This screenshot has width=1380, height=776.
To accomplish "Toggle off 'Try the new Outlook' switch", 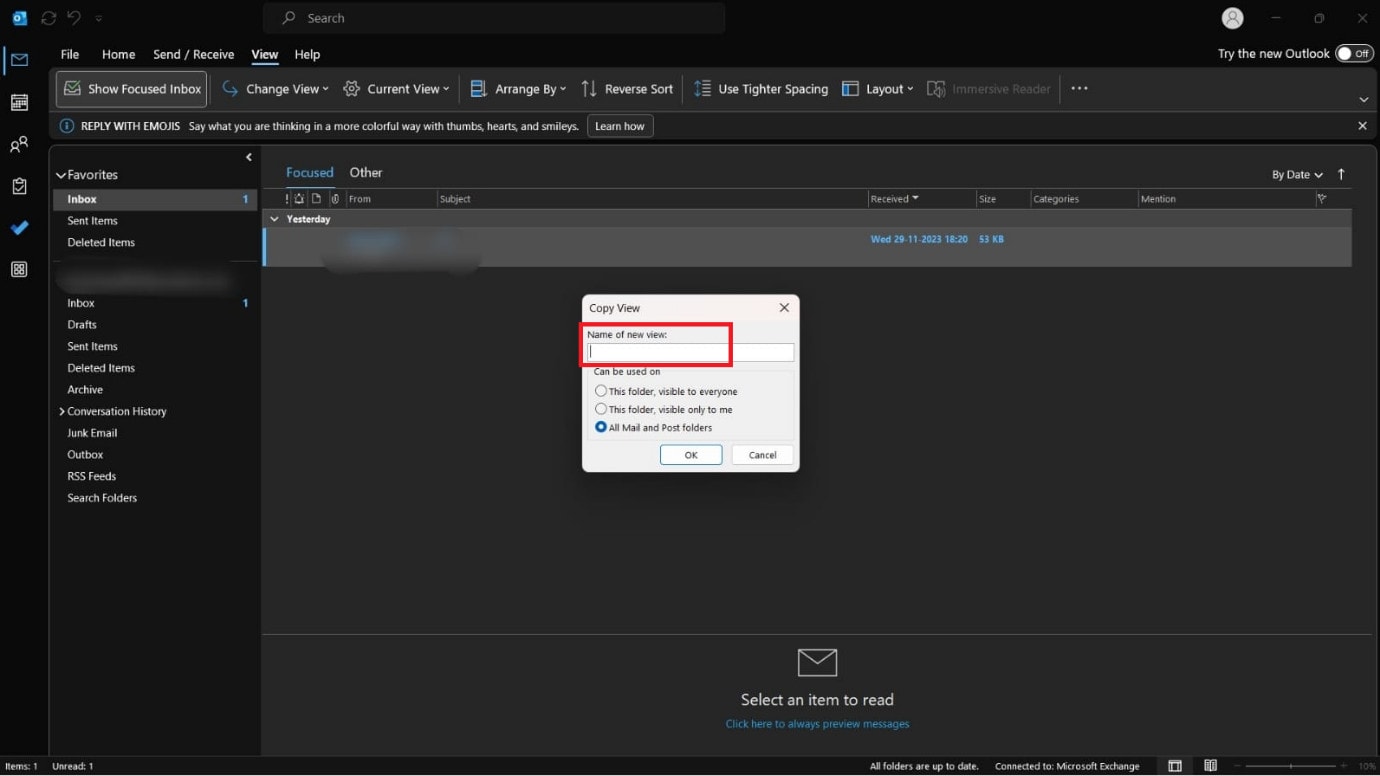I will pyautogui.click(x=1355, y=53).
